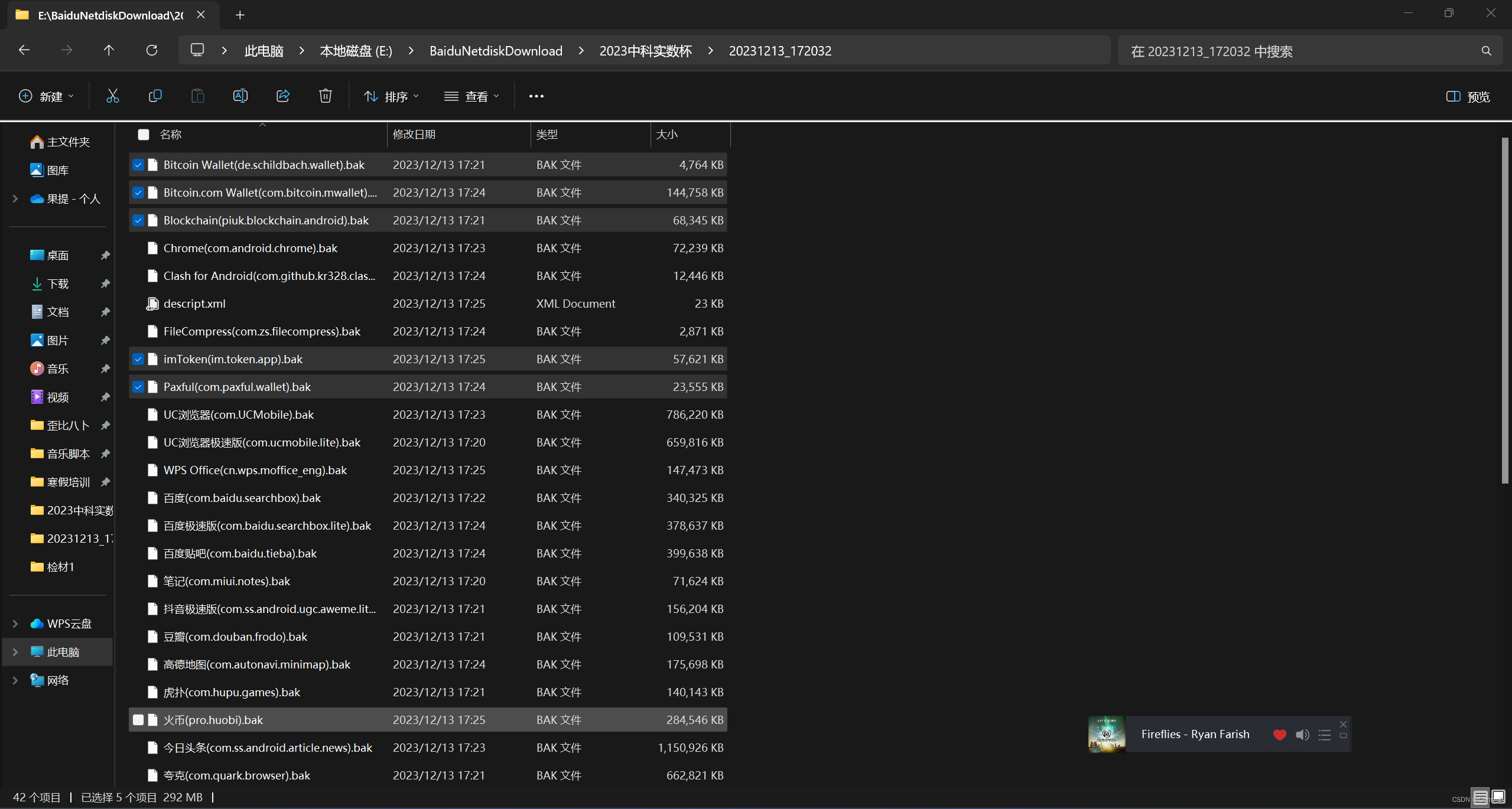1512x809 pixels.
Task: Toggle the 预览 preview pane button
Action: pyautogui.click(x=1468, y=97)
